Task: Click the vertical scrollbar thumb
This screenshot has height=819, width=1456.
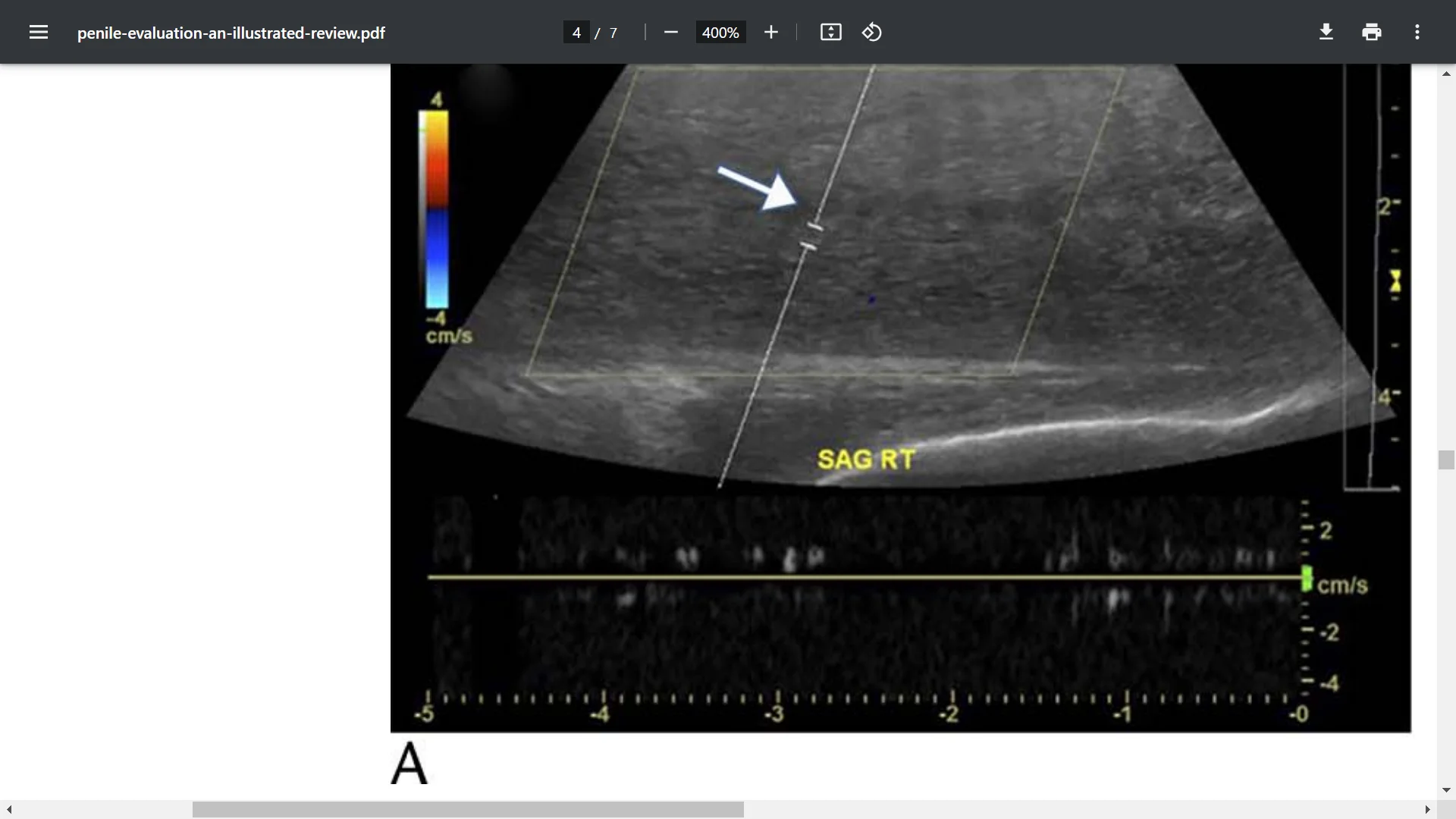Action: (1446, 460)
